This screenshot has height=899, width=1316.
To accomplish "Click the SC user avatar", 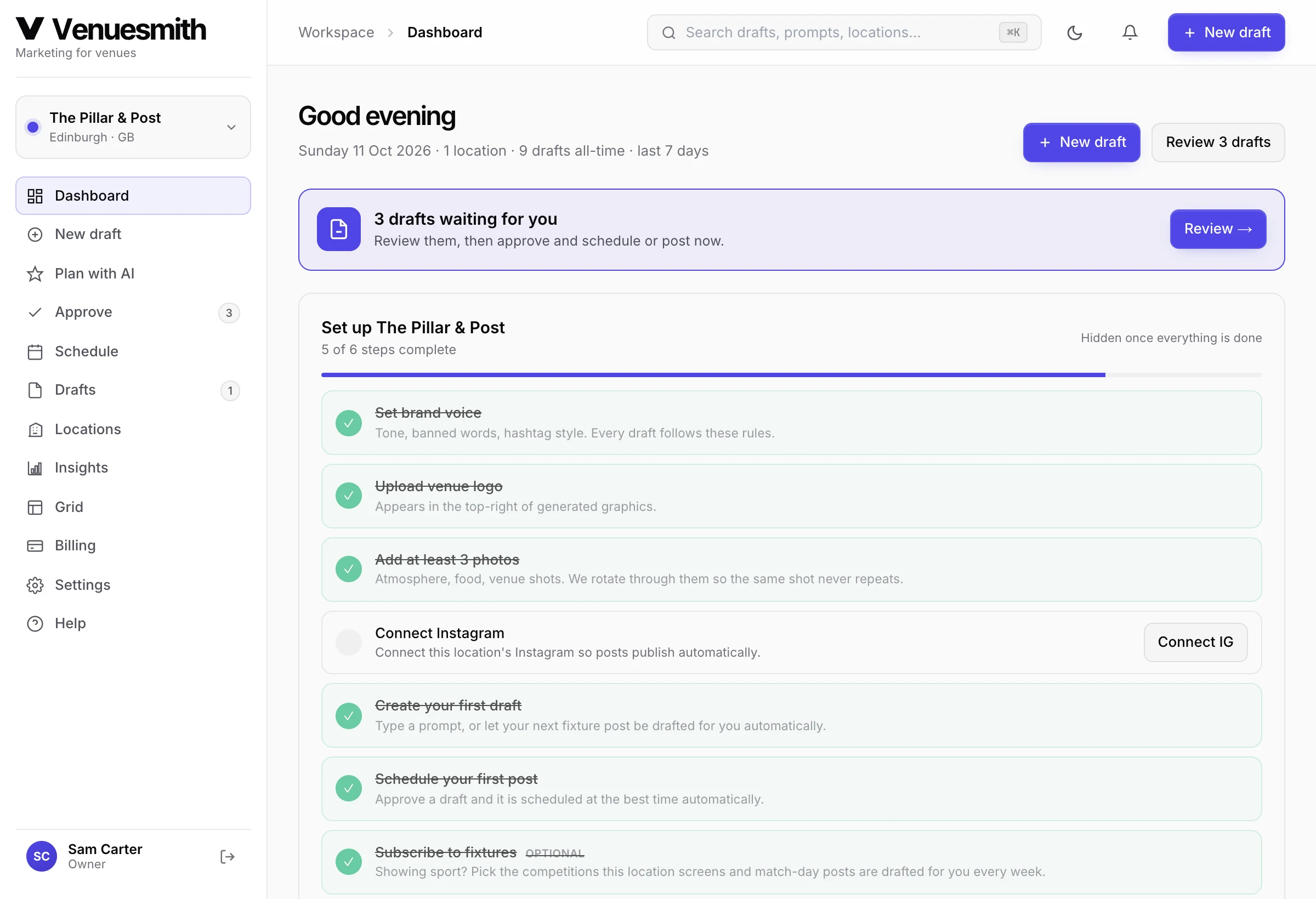I will coord(41,857).
